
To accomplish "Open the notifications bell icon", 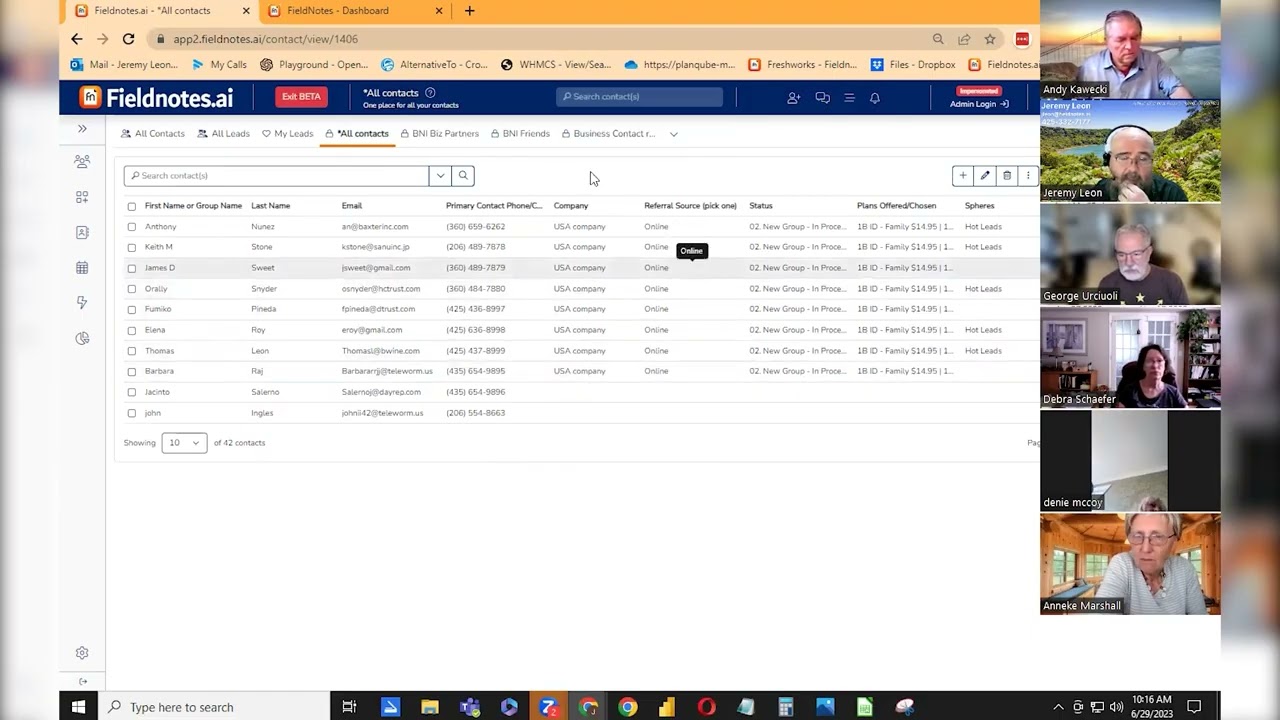I will click(x=875, y=98).
